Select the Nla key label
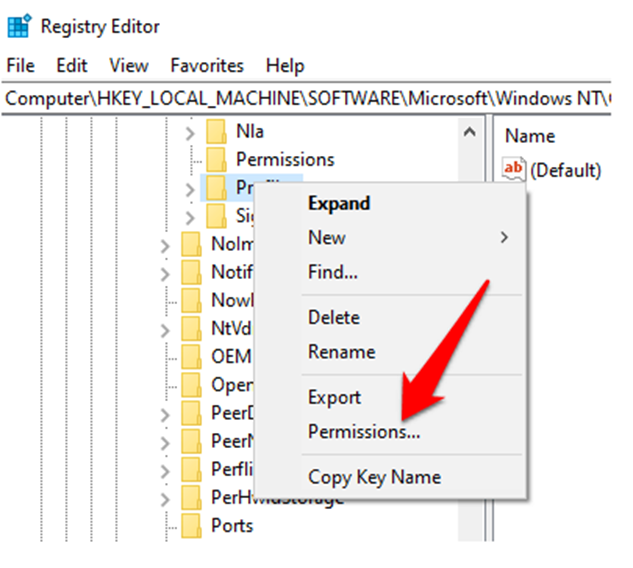This screenshot has width=633, height=568. [250, 132]
